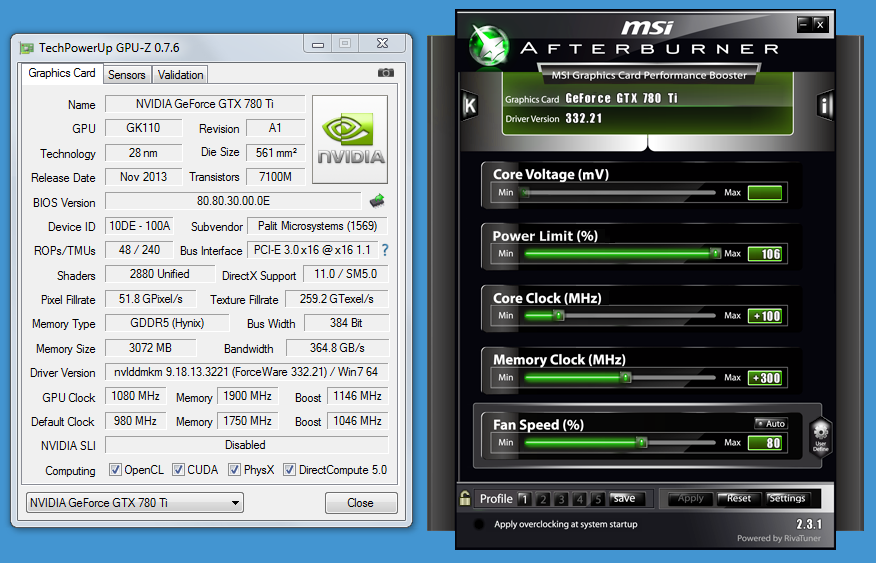
Task: Switch to the Sensors tab
Action: coord(127,75)
